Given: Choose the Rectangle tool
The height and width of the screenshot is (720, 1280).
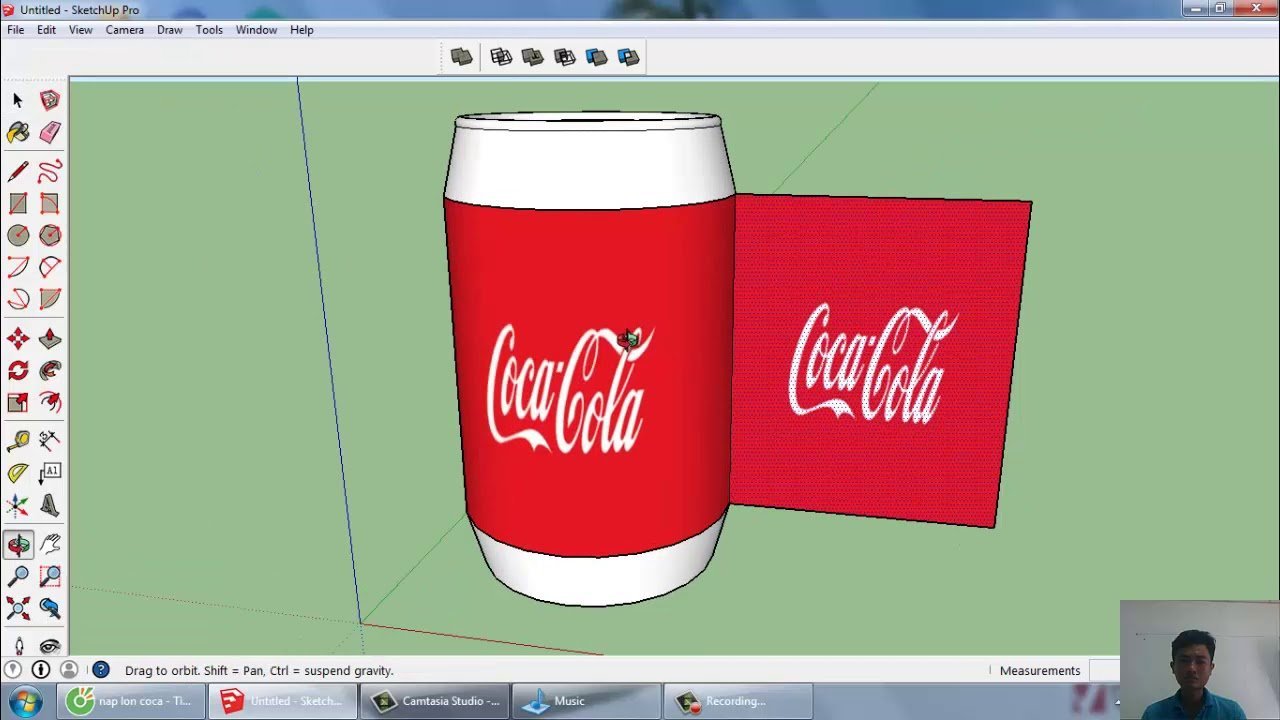Looking at the screenshot, I should [x=18, y=204].
